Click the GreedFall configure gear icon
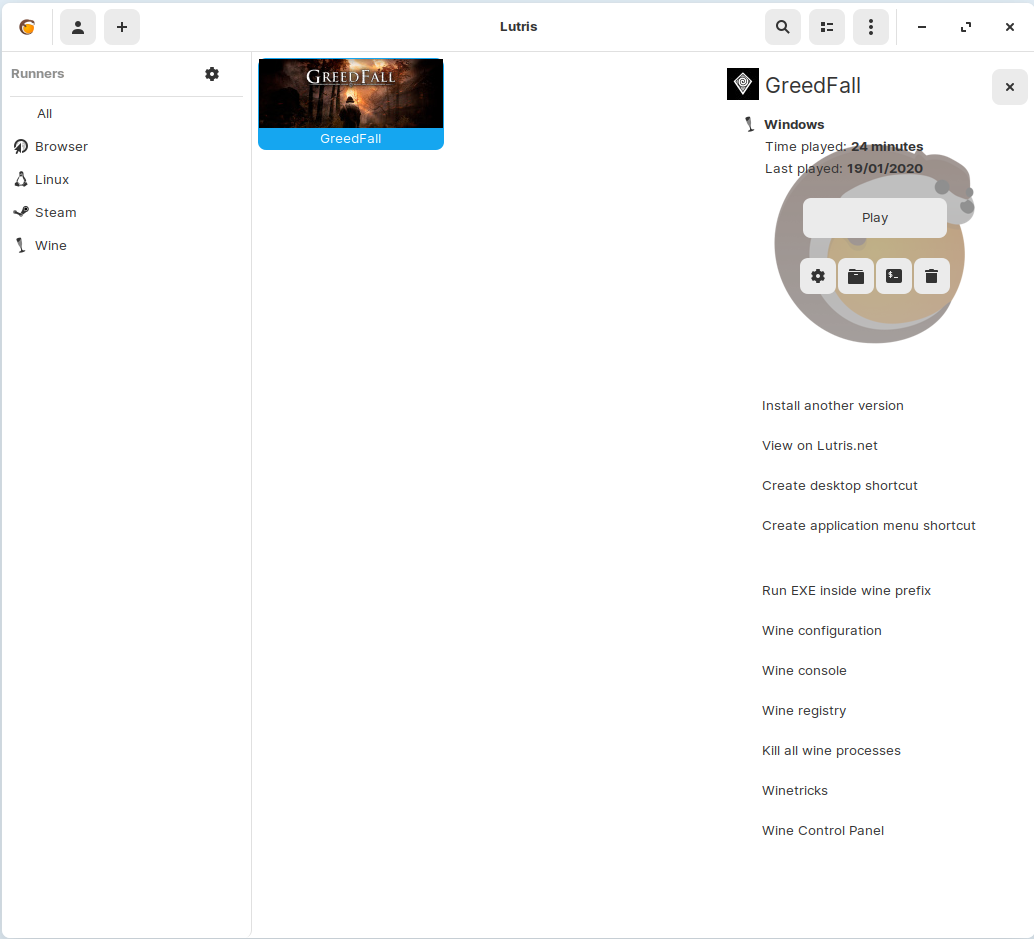 click(x=818, y=276)
